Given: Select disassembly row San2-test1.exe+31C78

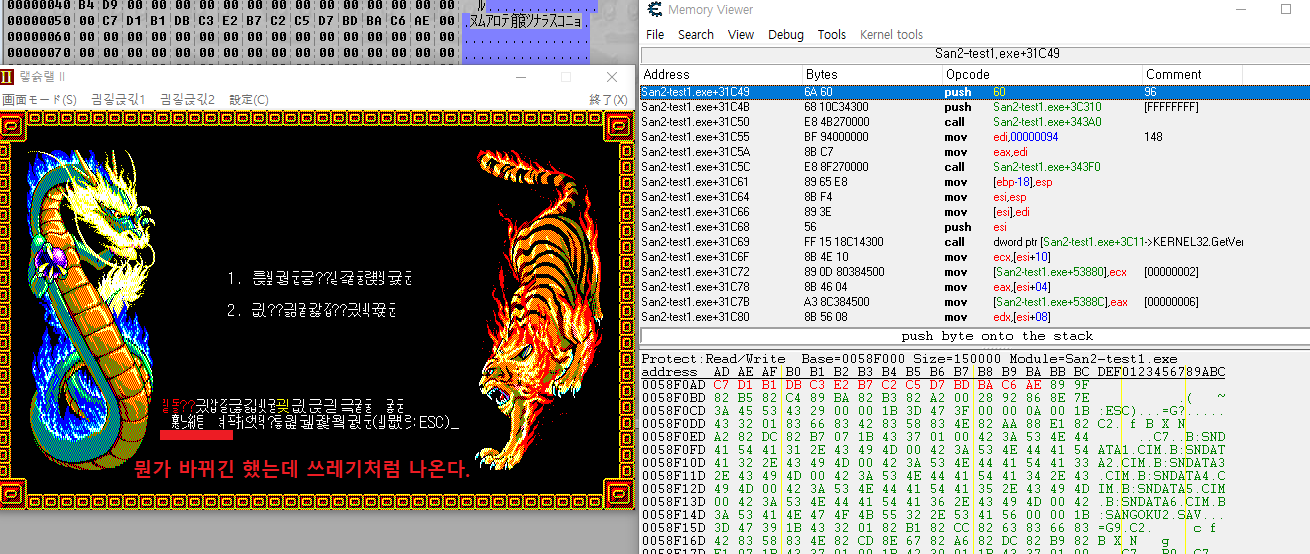Looking at the screenshot, I should point(975,286).
